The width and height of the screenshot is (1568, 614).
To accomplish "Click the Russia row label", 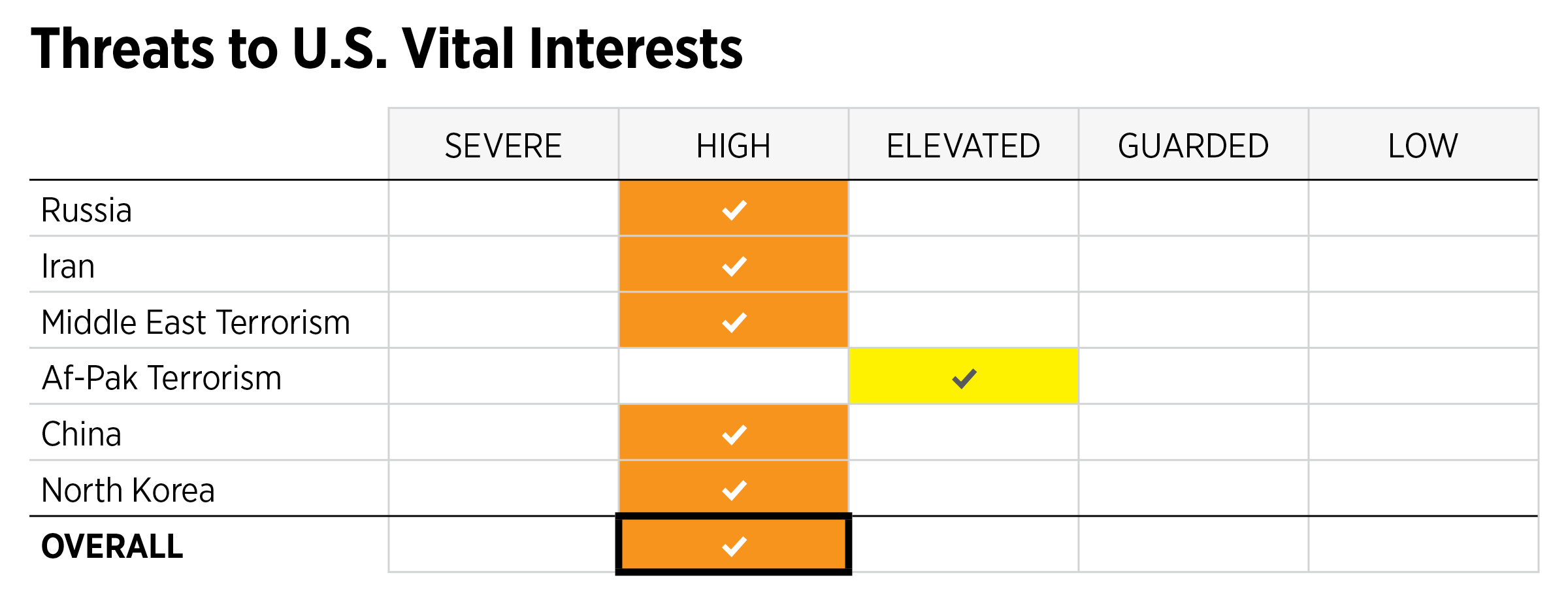I will point(86,210).
